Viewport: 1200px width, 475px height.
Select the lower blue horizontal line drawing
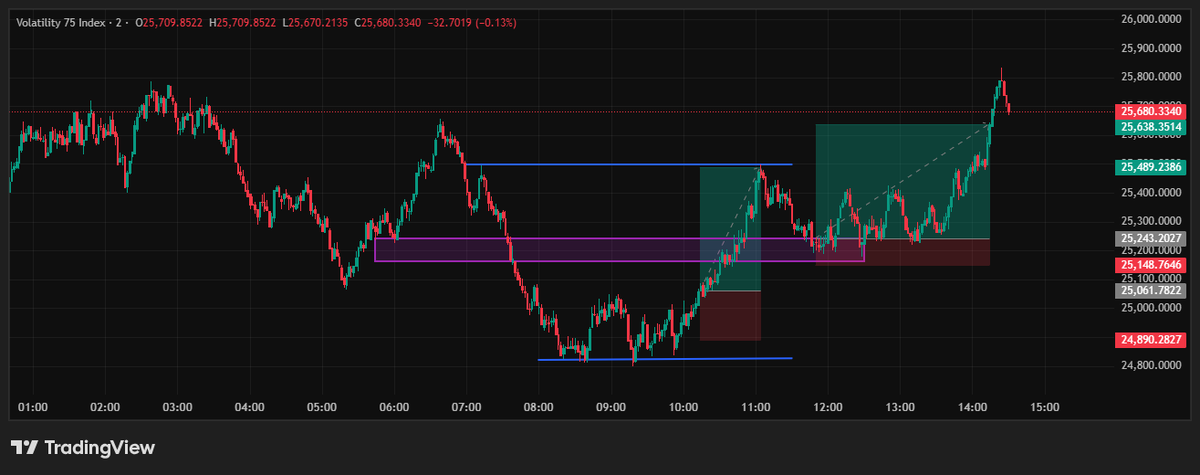point(664,358)
